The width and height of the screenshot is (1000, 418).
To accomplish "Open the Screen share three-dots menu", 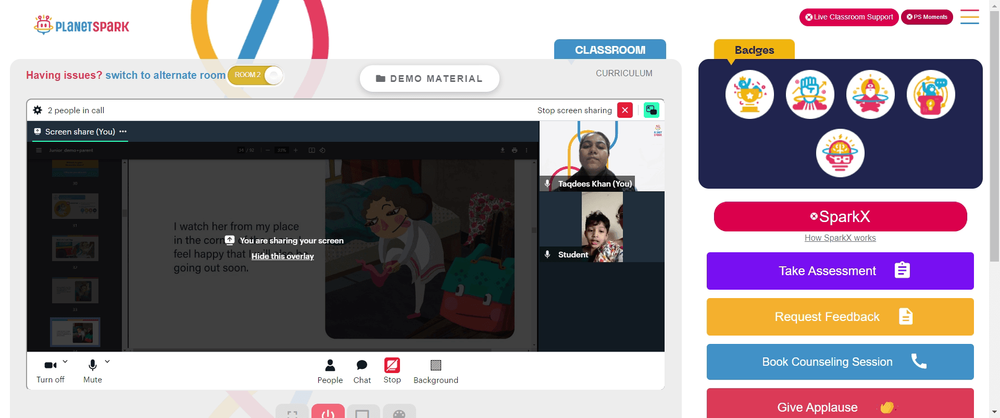I will coord(123,131).
